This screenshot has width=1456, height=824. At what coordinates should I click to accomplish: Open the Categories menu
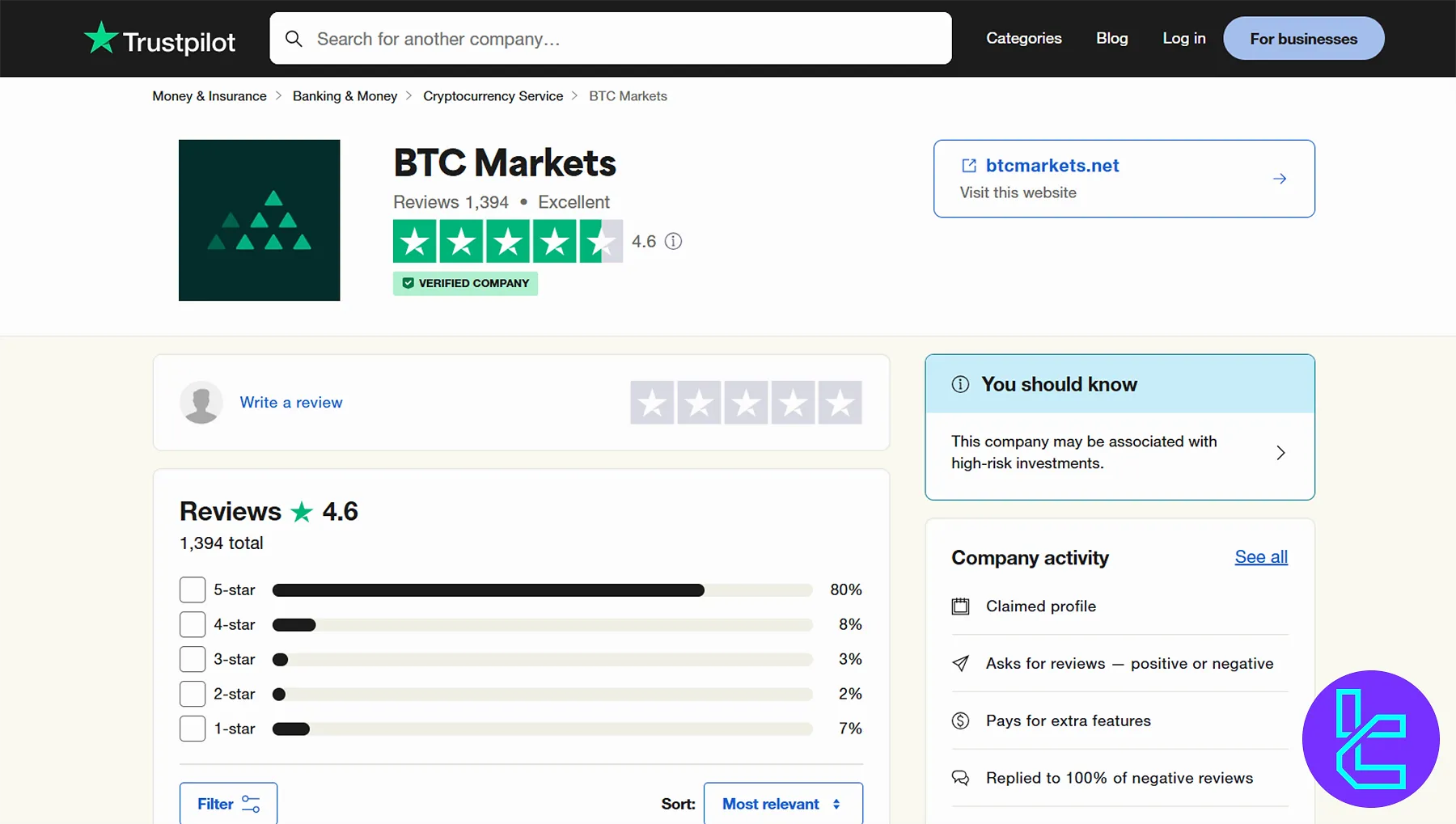coord(1023,38)
